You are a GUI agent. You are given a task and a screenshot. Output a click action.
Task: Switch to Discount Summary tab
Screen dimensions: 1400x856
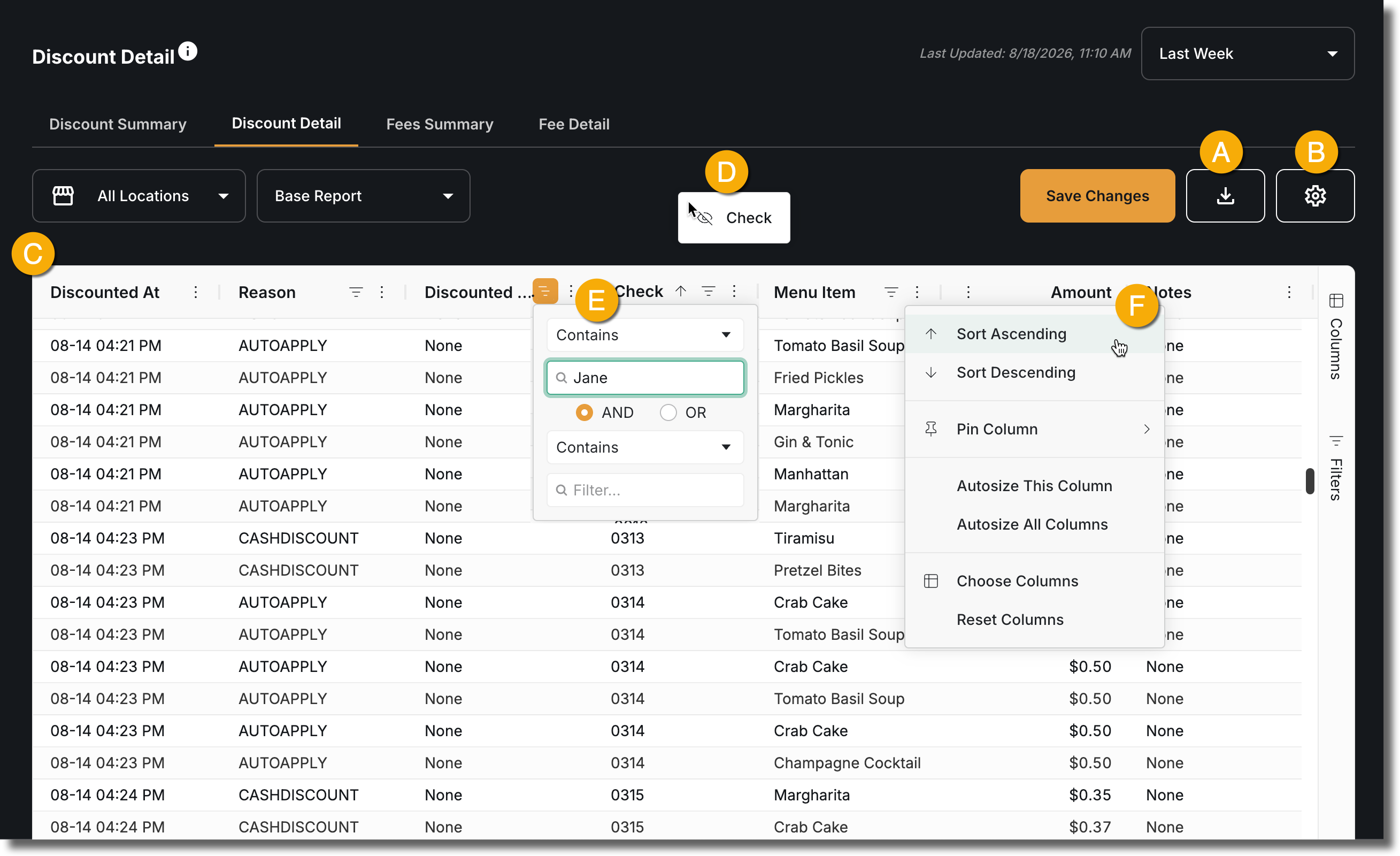(x=118, y=124)
